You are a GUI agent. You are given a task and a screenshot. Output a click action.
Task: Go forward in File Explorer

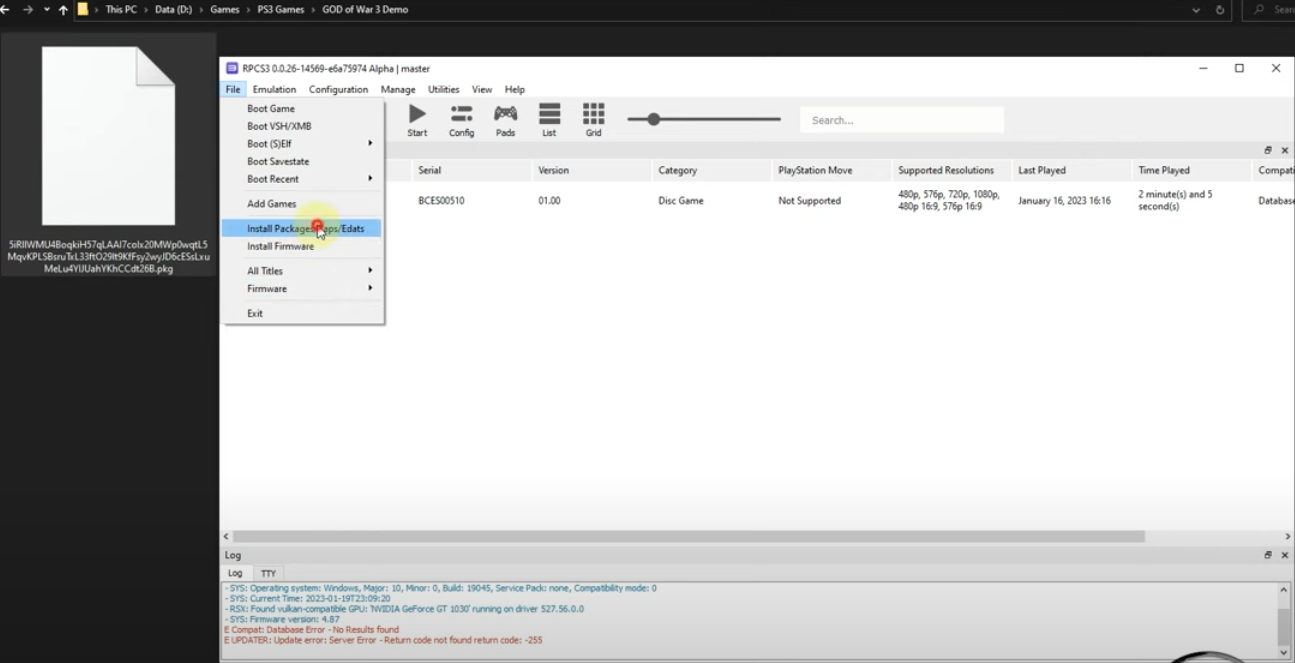(x=27, y=10)
